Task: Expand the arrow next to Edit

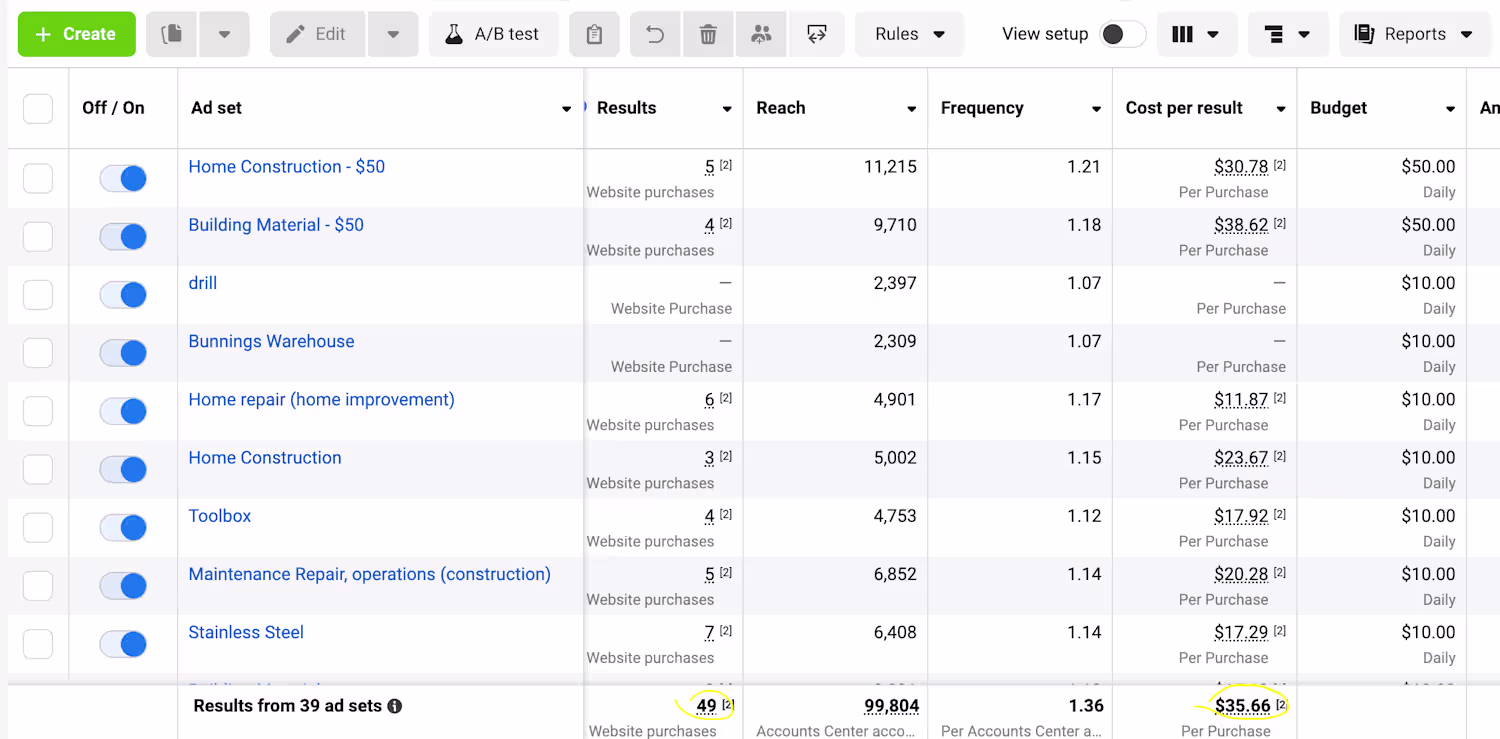Action: [x=393, y=34]
